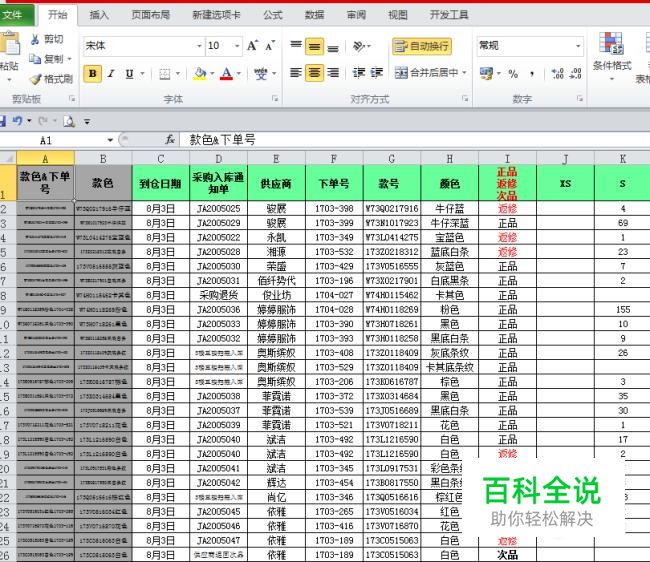The height and width of the screenshot is (562, 650).
Task: Click the formula bar input showing 款色&下单号
Action: [x=415, y=140]
